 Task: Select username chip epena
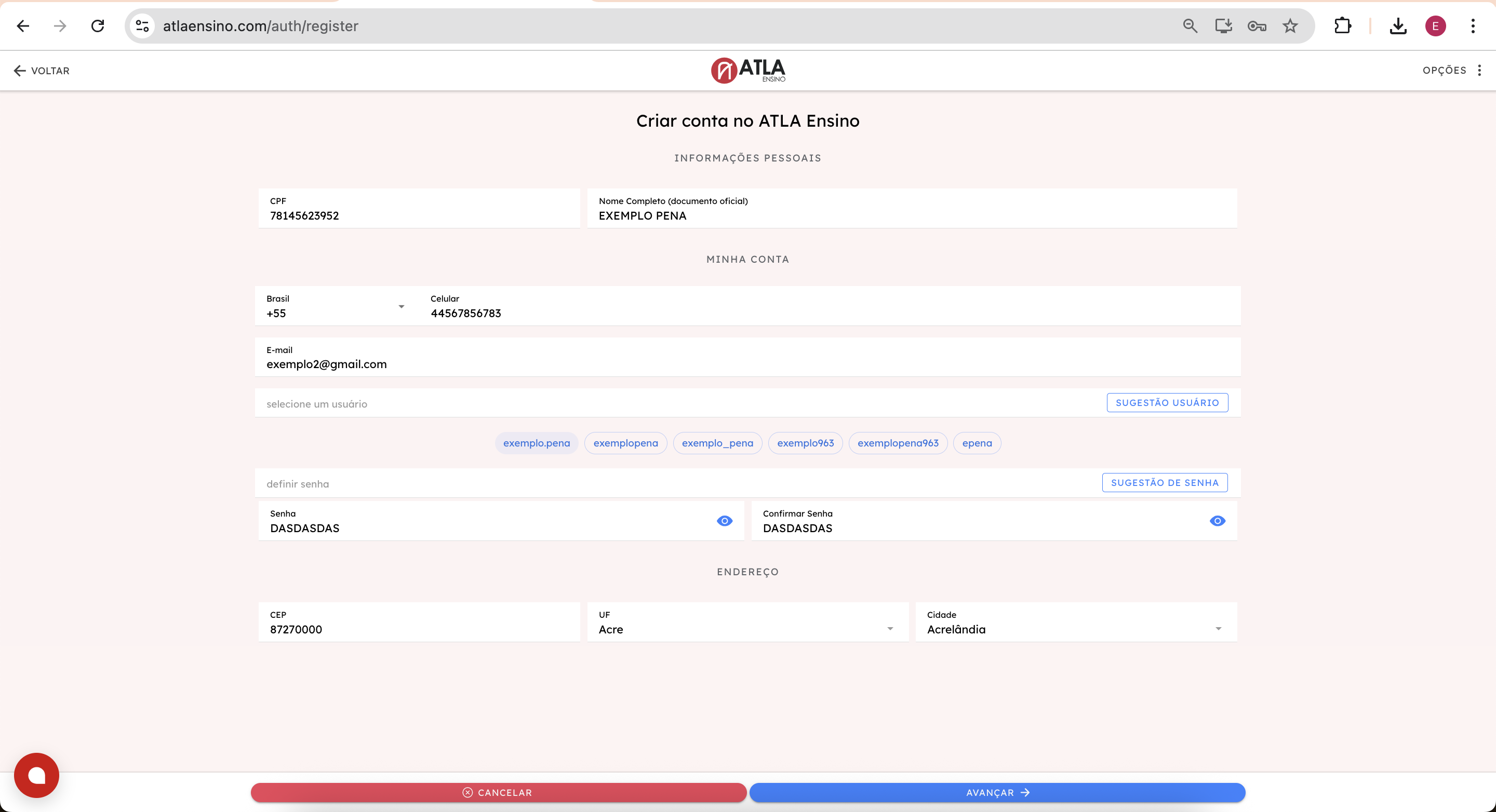point(977,443)
